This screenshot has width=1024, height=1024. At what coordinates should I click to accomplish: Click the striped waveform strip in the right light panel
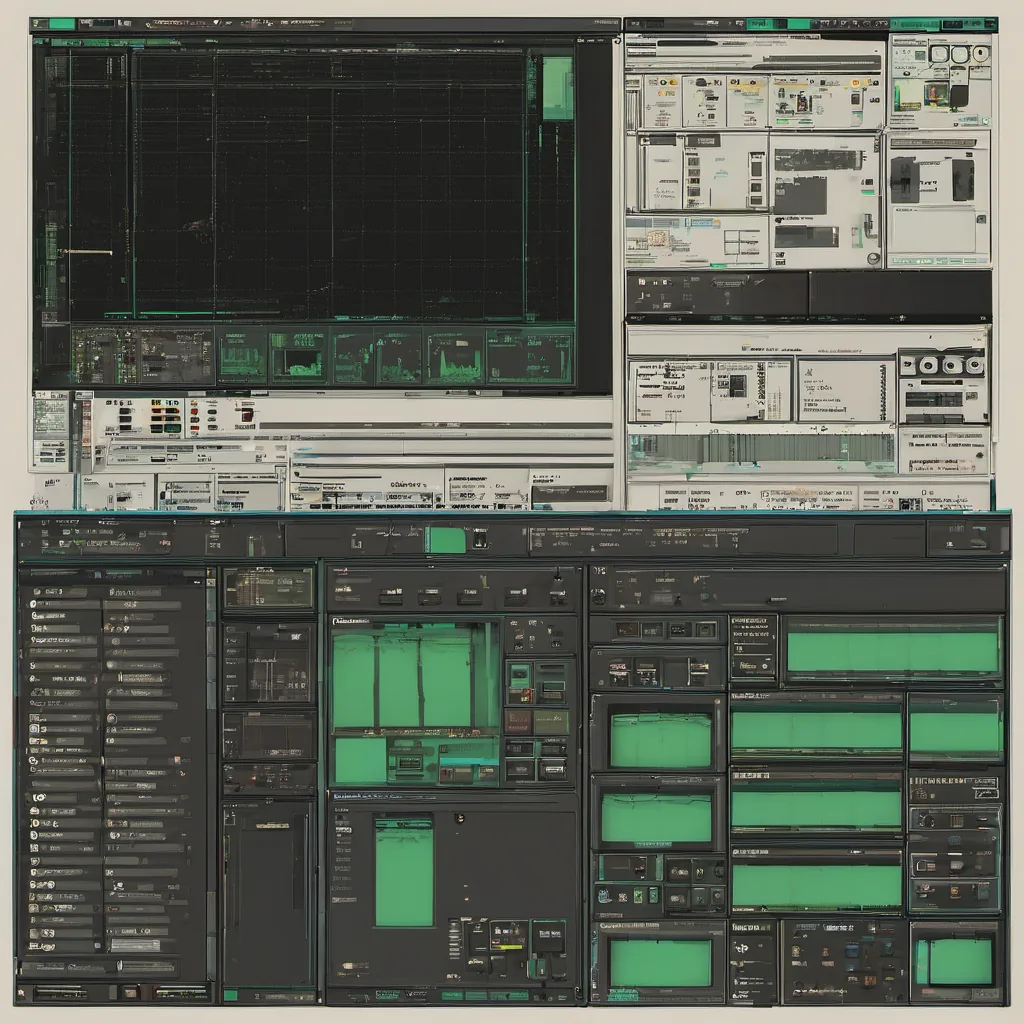762,448
